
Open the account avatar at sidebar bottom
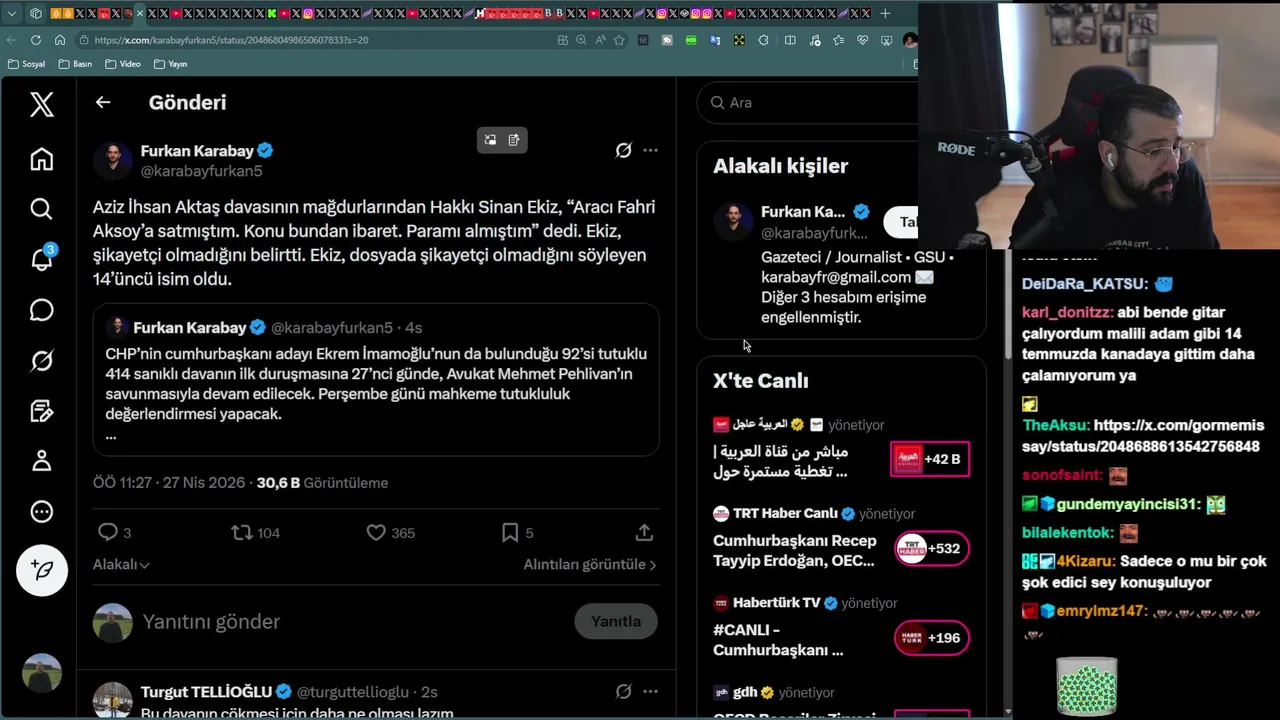pyautogui.click(x=41, y=673)
